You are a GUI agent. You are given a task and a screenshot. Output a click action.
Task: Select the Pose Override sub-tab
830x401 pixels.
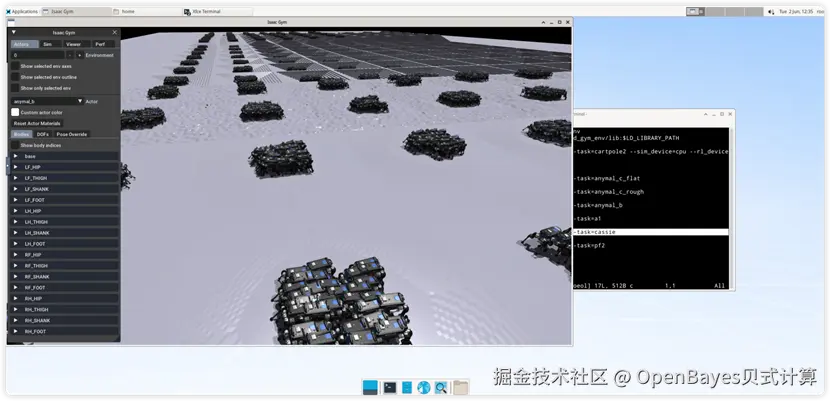pos(71,134)
